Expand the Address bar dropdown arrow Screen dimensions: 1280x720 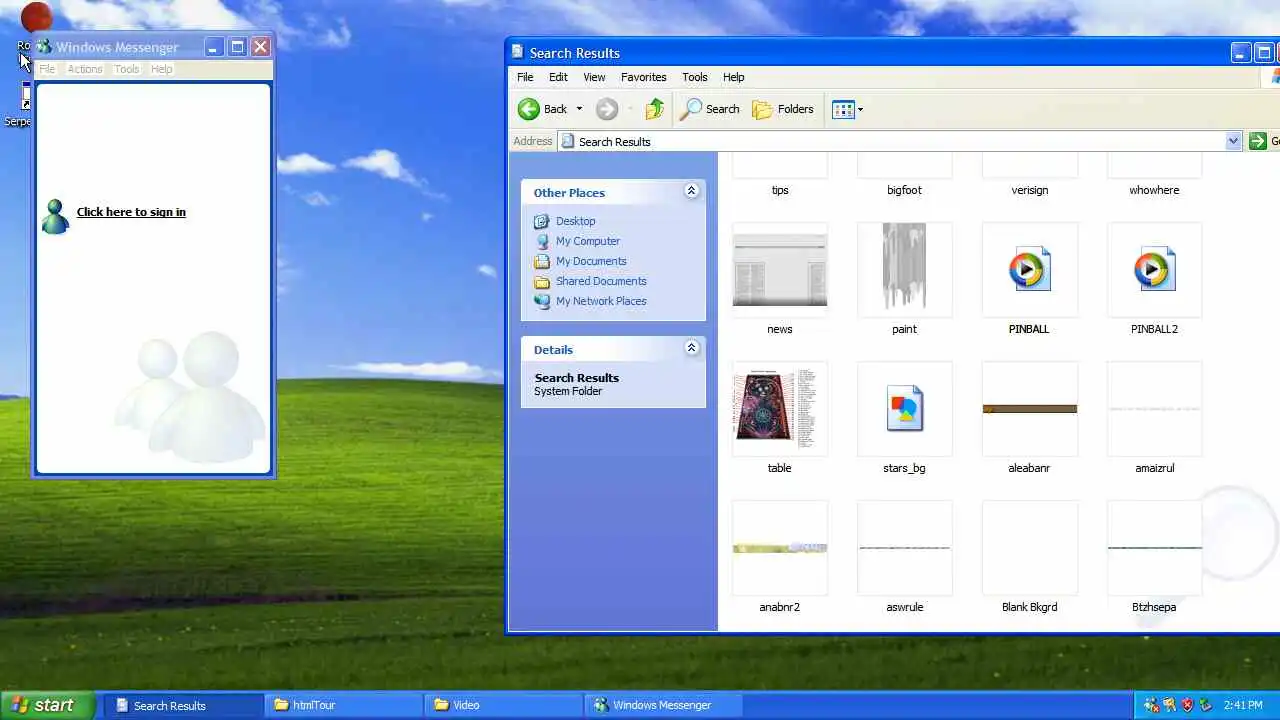click(x=1233, y=141)
